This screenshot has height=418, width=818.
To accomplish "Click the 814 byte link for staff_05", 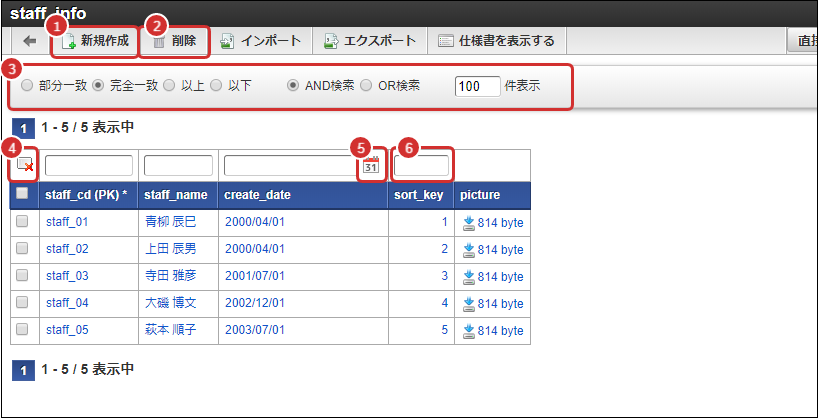I will pyautogui.click(x=499, y=330).
